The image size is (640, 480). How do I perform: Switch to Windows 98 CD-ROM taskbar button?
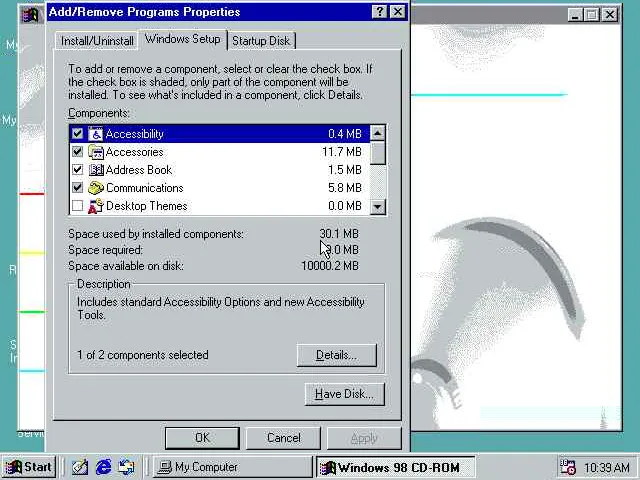click(x=396, y=467)
